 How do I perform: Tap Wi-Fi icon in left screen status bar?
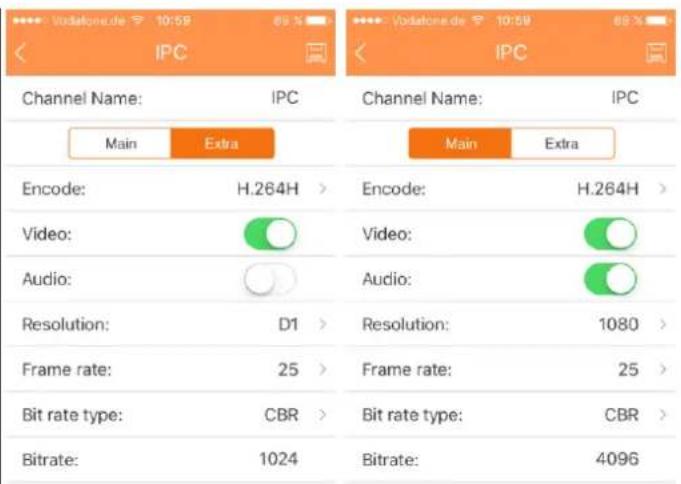point(138,20)
